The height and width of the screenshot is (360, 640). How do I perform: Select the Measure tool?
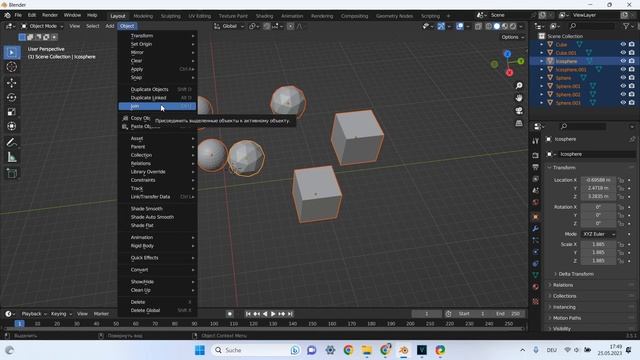(11, 157)
